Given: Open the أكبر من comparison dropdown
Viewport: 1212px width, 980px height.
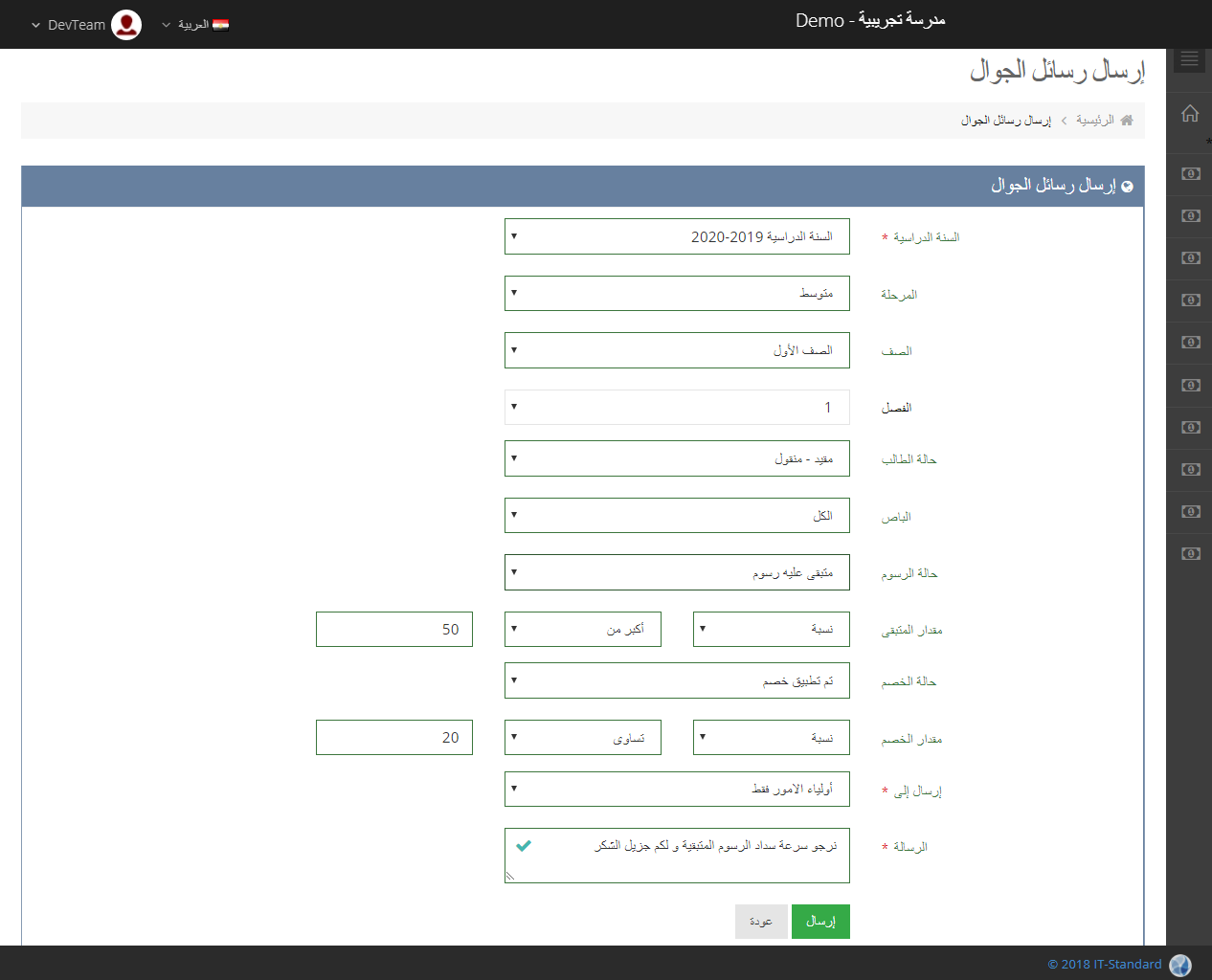Looking at the screenshot, I should (x=582, y=629).
